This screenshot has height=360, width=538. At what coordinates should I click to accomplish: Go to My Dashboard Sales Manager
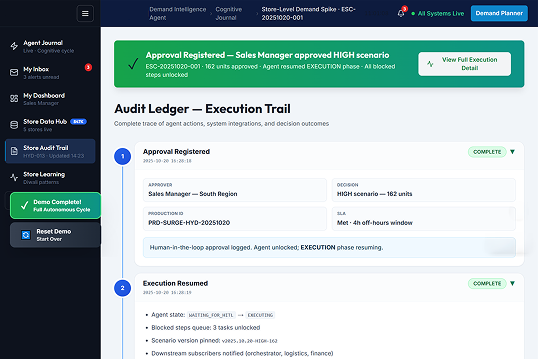(50, 99)
